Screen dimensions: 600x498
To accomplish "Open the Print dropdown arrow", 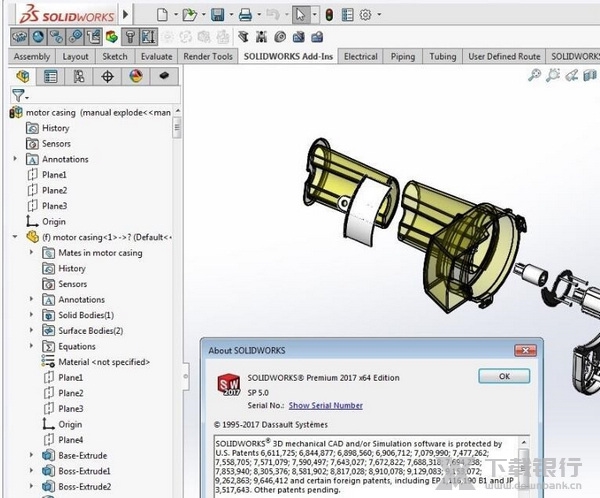I will pos(259,15).
